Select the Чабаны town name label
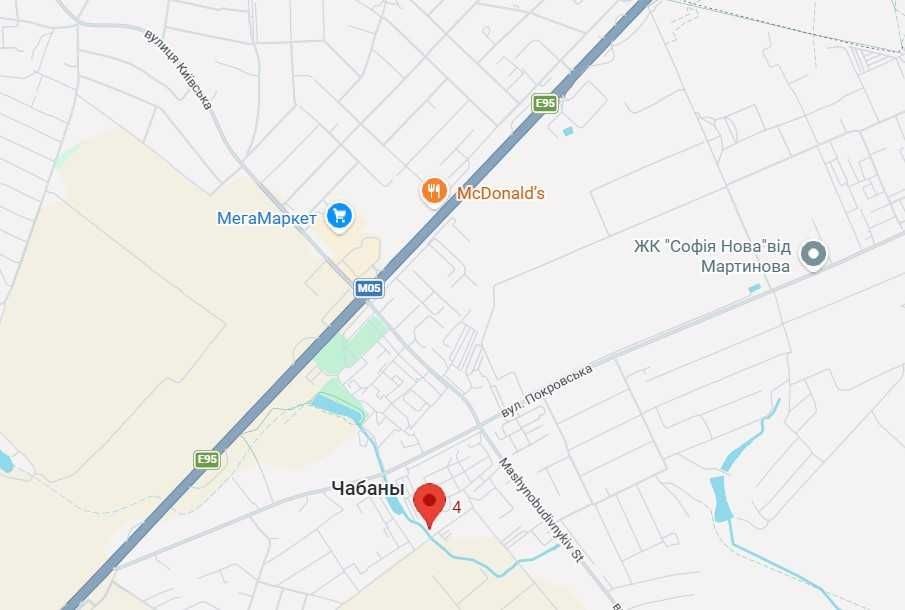 point(368,488)
